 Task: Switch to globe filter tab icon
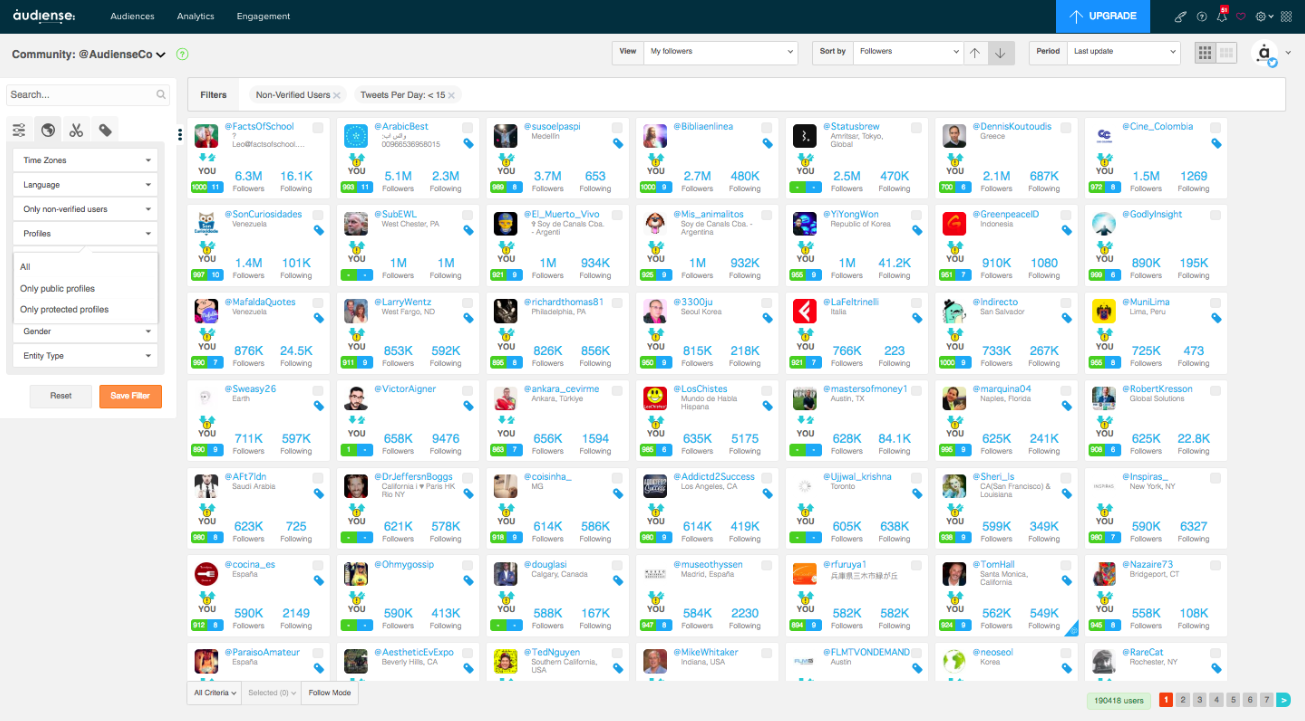tap(47, 130)
